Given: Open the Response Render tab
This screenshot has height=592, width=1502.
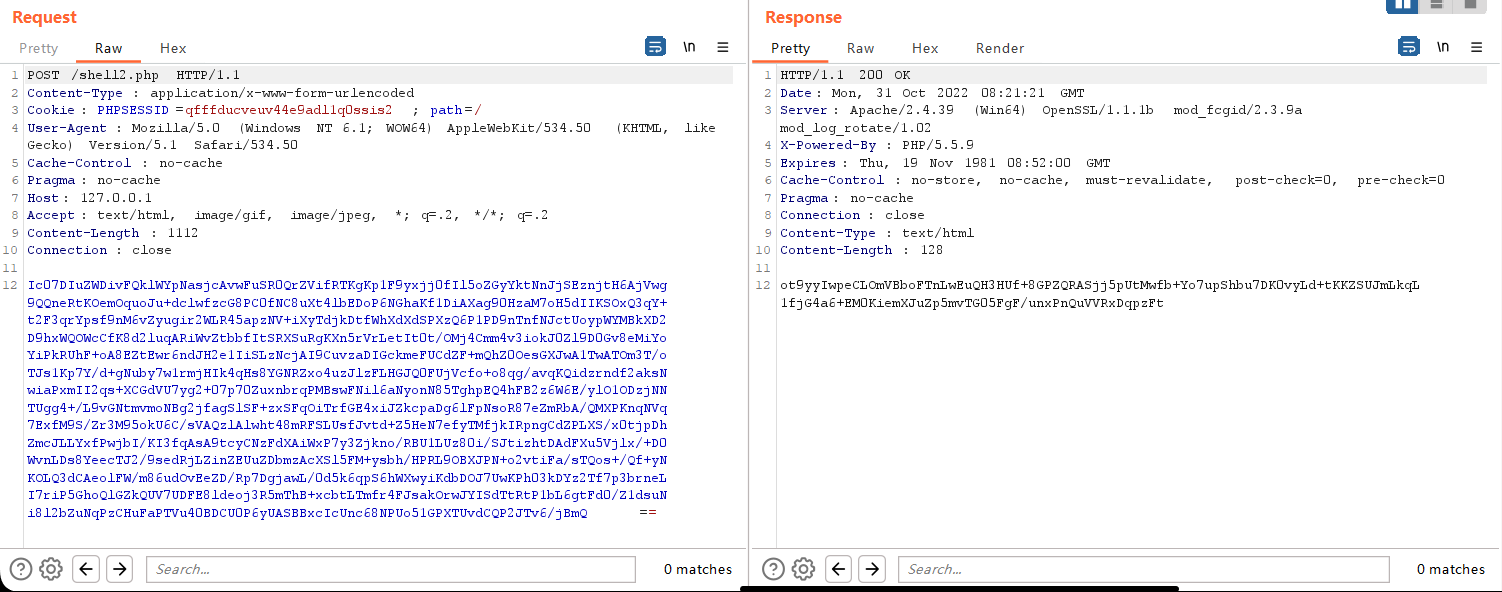Looking at the screenshot, I should [999, 48].
